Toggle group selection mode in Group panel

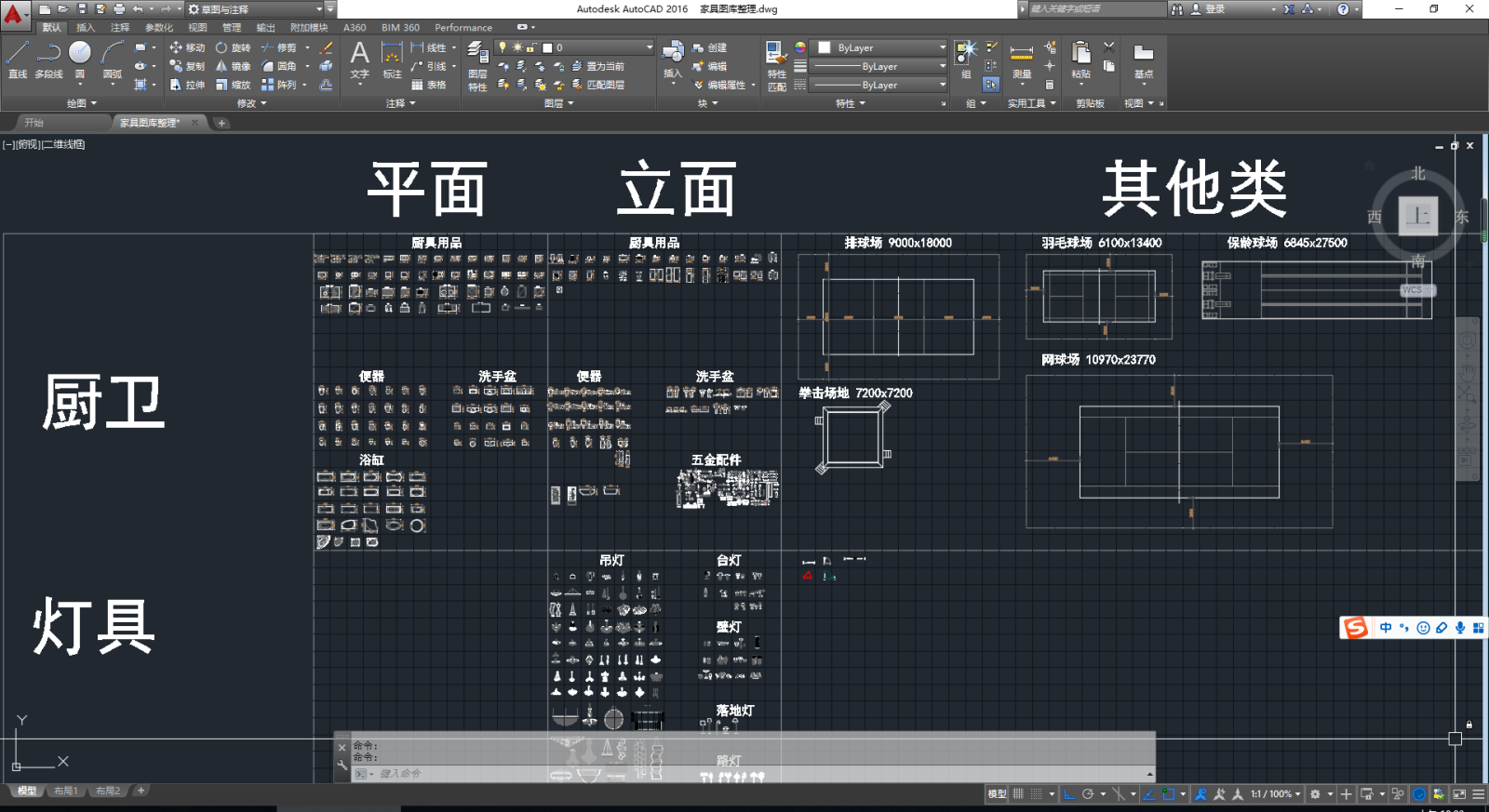pos(991,85)
